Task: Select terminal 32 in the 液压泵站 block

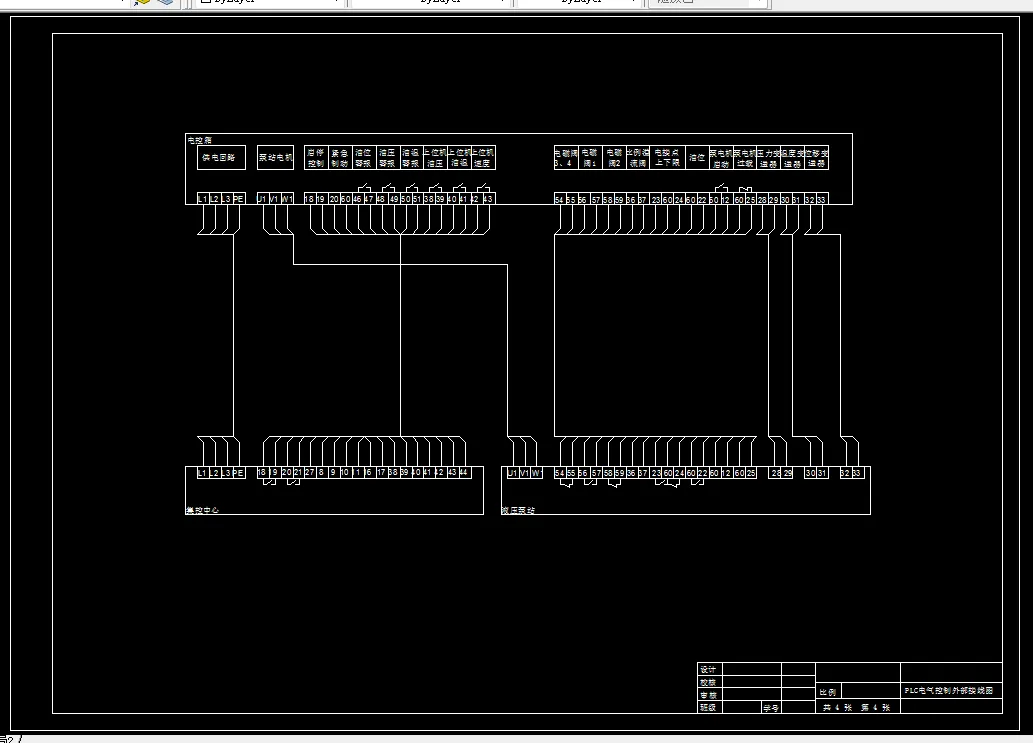Action: tap(846, 472)
